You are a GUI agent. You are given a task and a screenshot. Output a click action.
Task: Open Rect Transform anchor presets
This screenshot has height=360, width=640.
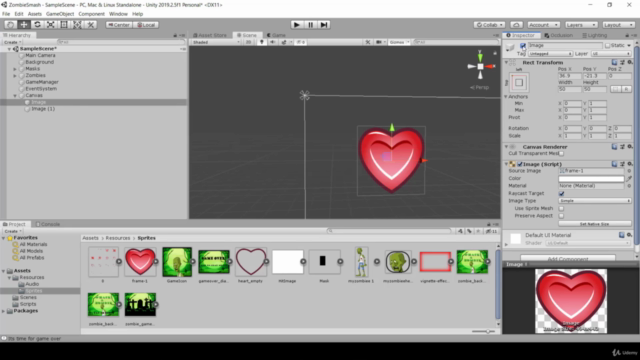click(x=519, y=82)
